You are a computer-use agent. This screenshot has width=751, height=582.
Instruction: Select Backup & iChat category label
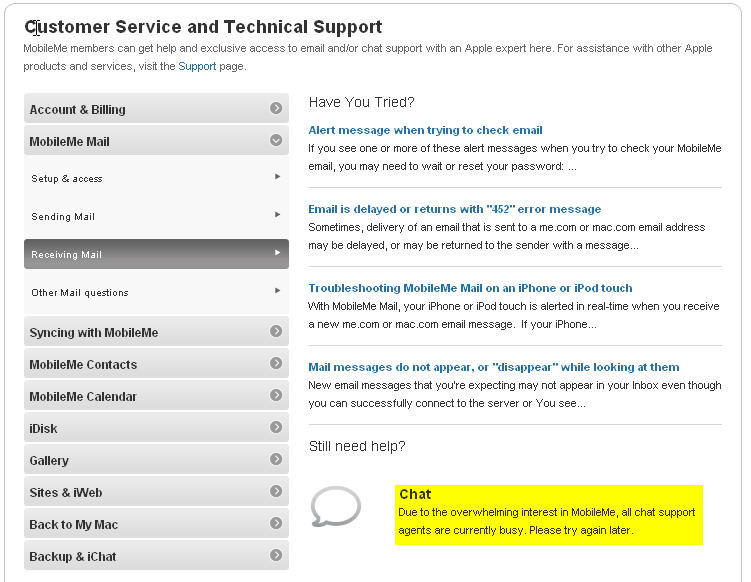point(72,557)
